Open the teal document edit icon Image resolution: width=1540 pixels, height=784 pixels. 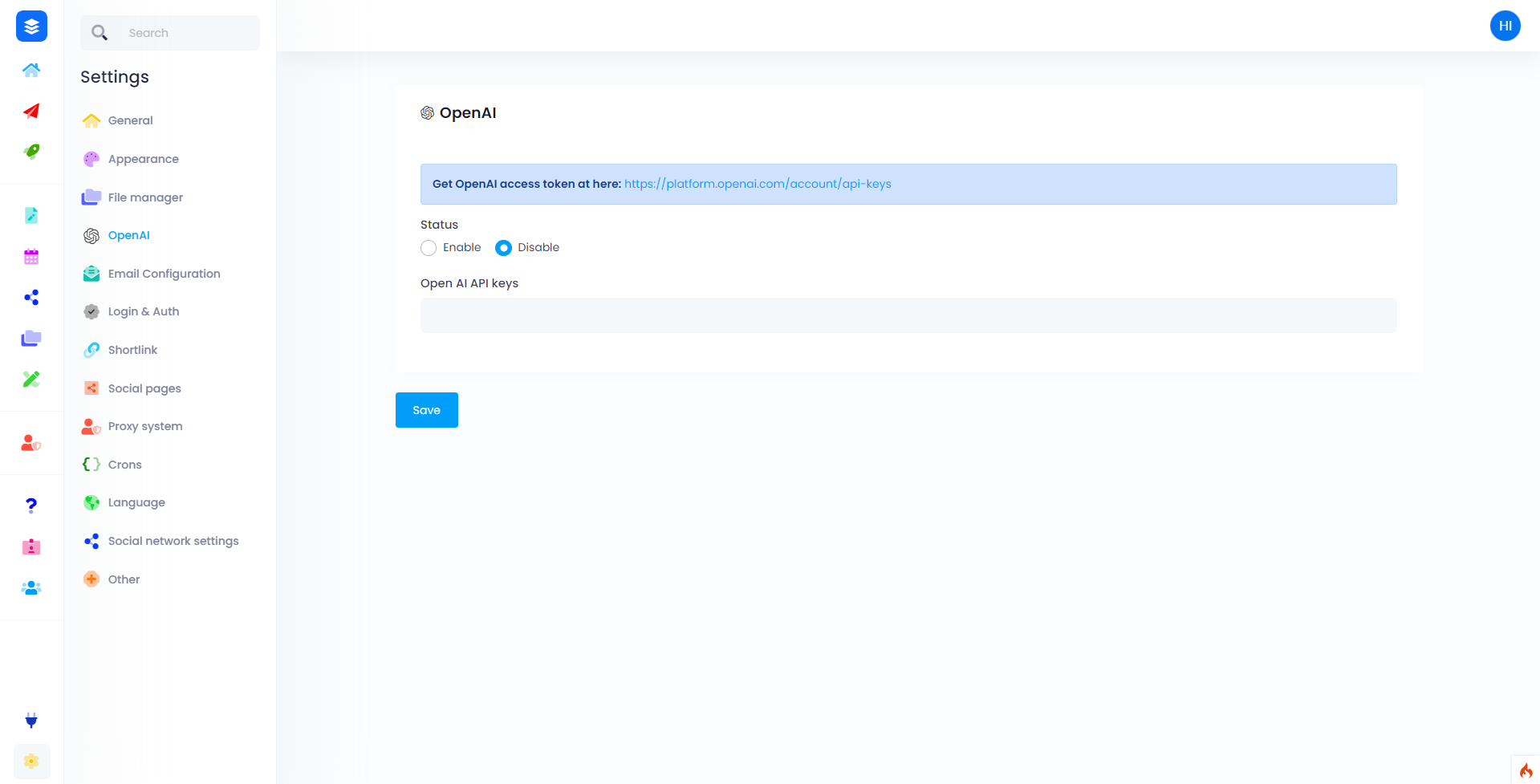pyautogui.click(x=31, y=215)
